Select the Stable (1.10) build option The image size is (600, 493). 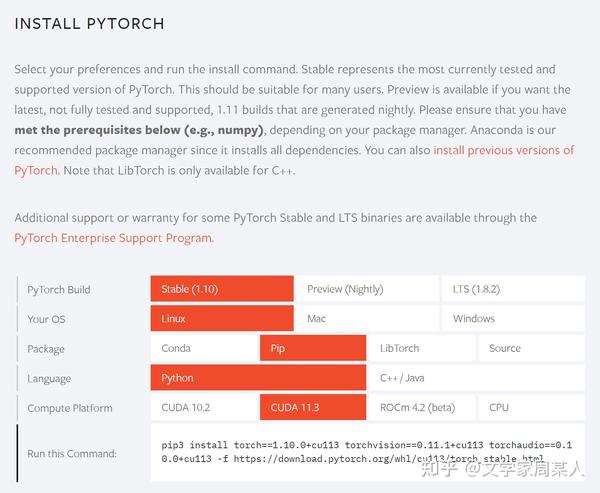coord(221,289)
